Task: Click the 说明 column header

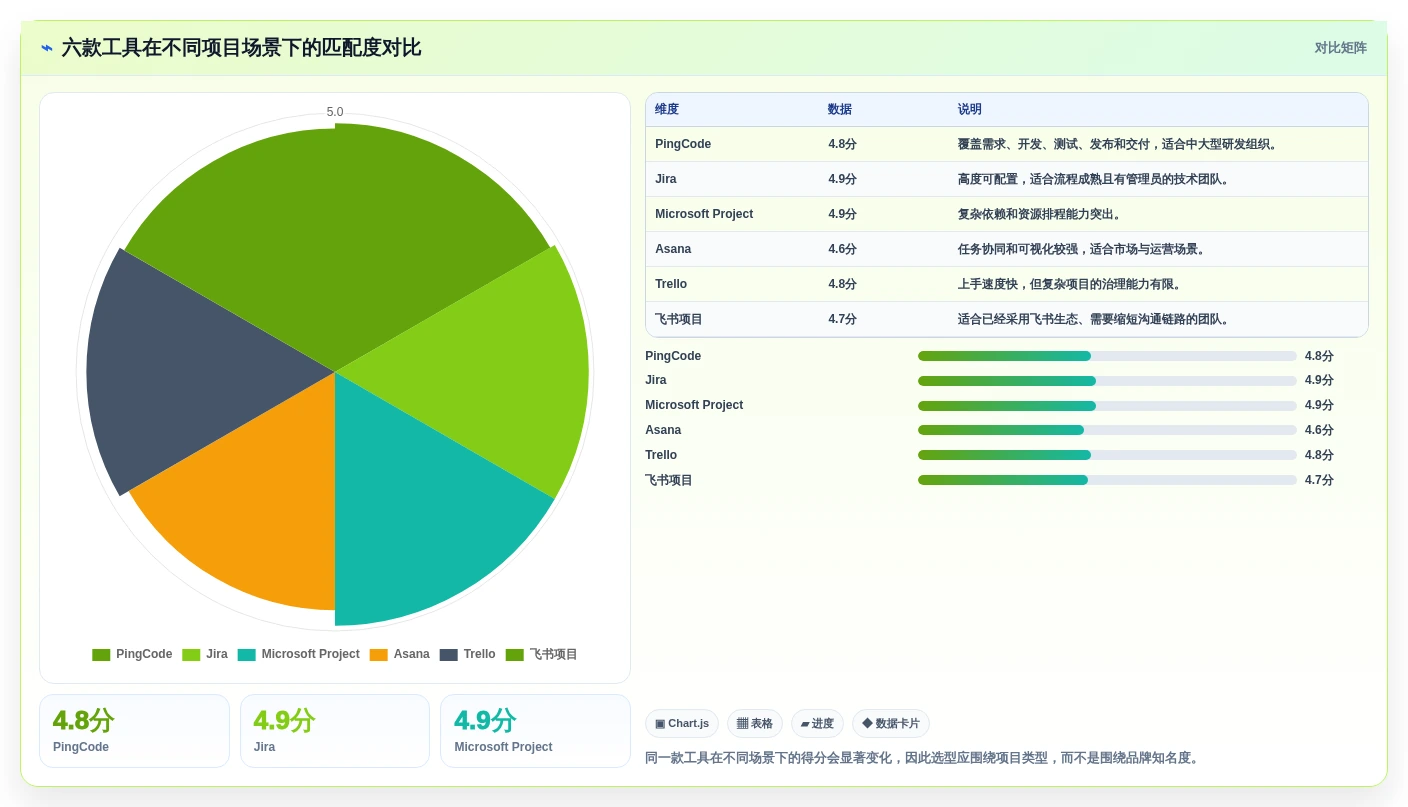Action: 970,110
